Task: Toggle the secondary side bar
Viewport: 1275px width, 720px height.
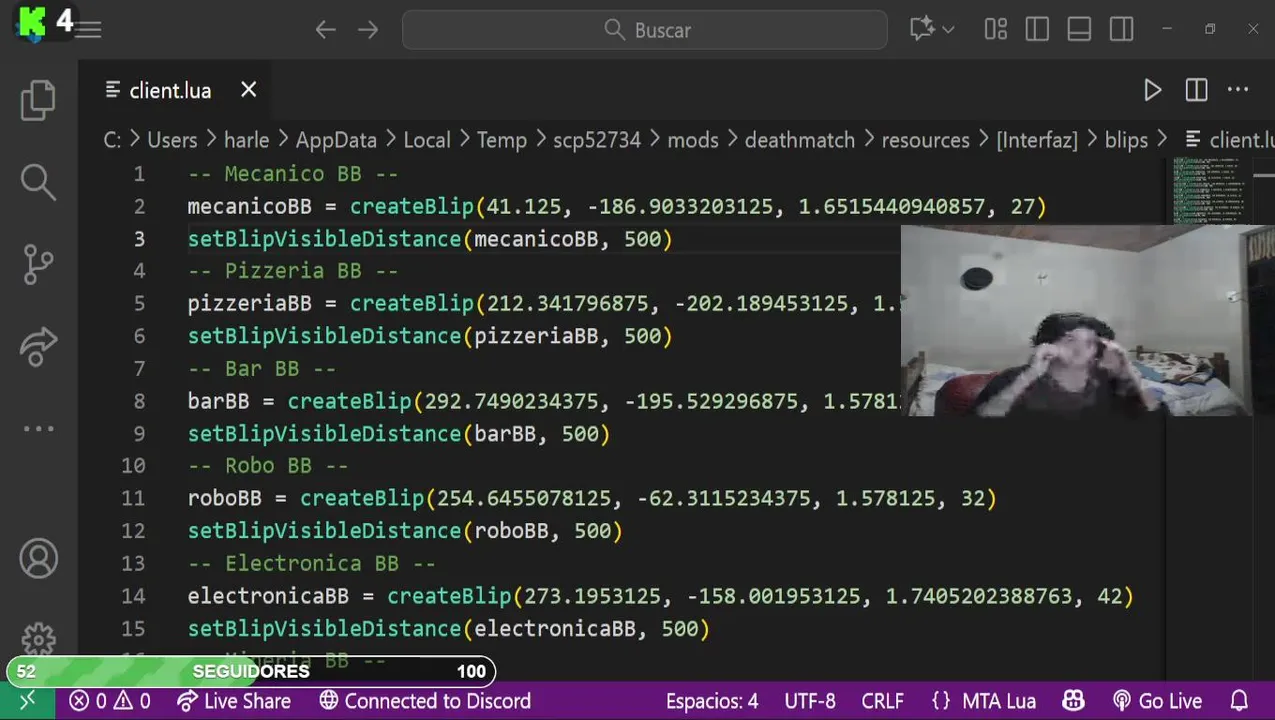Action: (x=1121, y=30)
